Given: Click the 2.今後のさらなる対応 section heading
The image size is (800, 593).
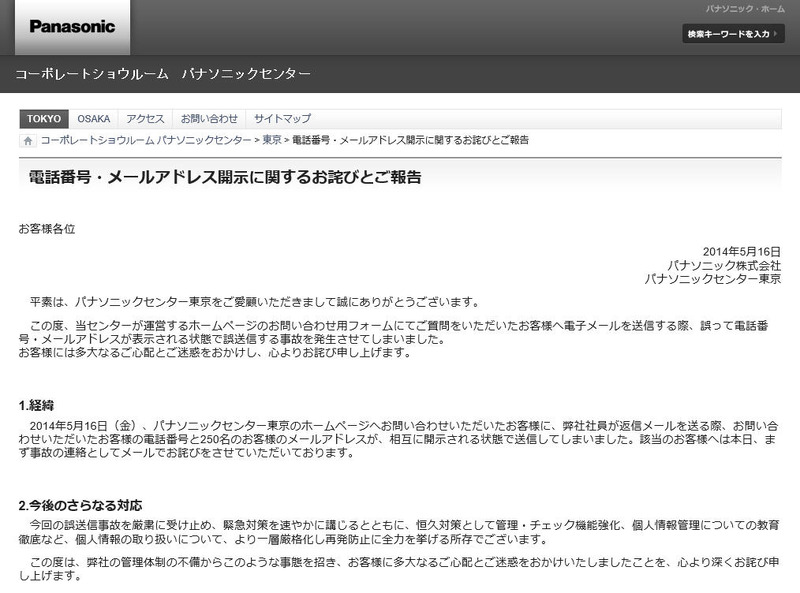Looking at the screenshot, I should [x=80, y=505].
